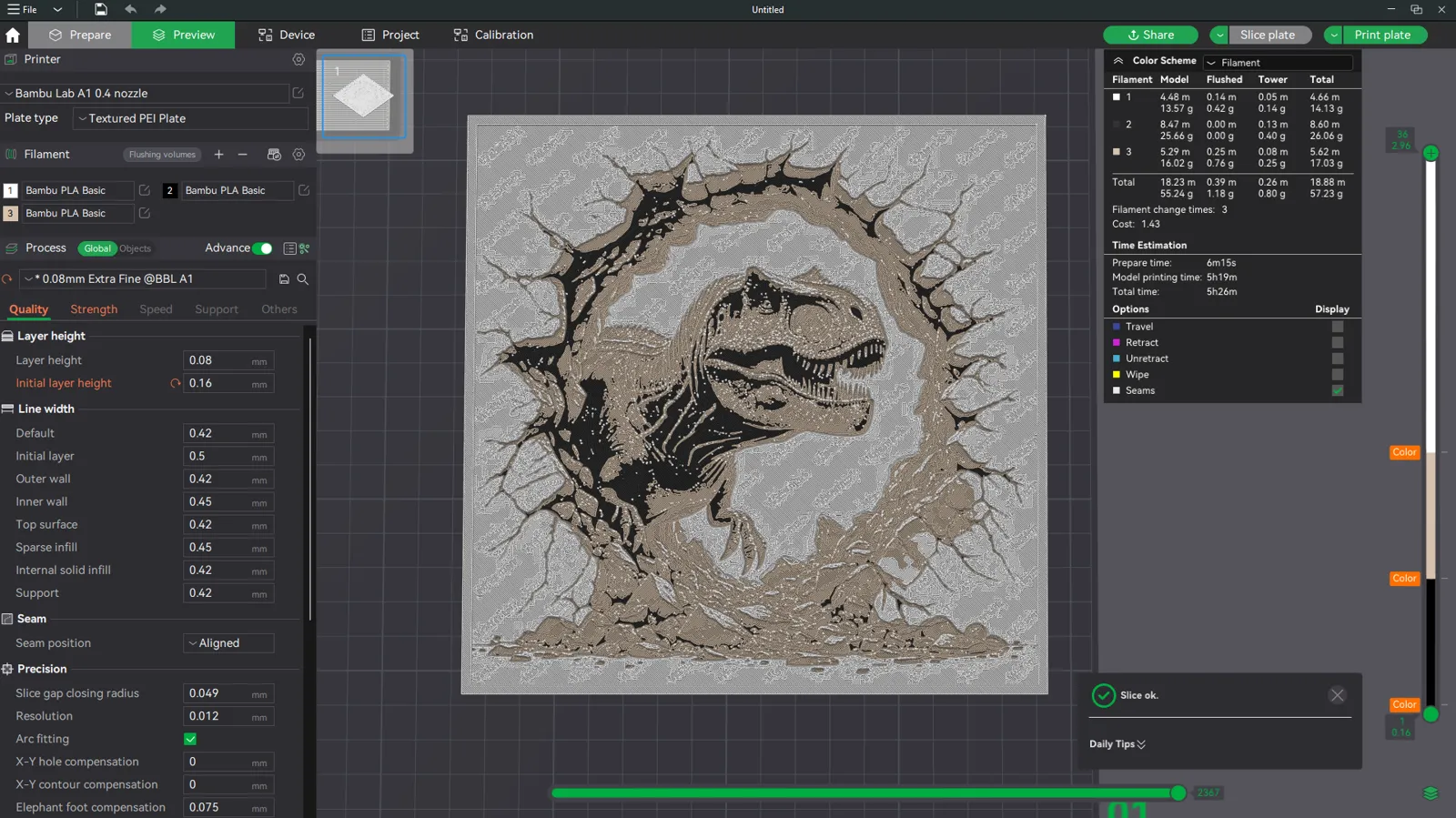Open the Calibration tab
The height and width of the screenshot is (818, 1456).
493,35
